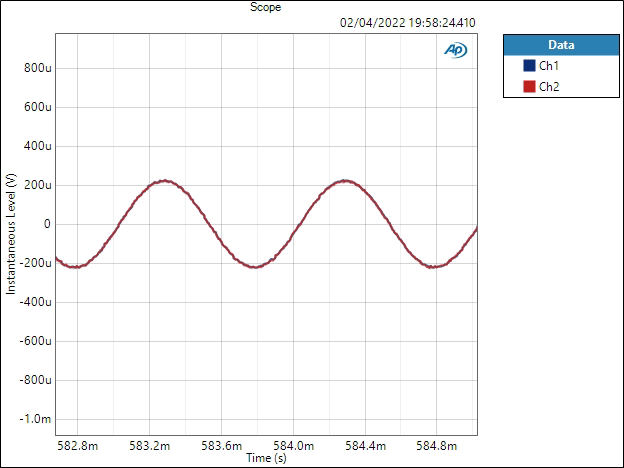This screenshot has height=468, width=624.
Task: Click the 584.4m time tick label
Action: pos(365,446)
